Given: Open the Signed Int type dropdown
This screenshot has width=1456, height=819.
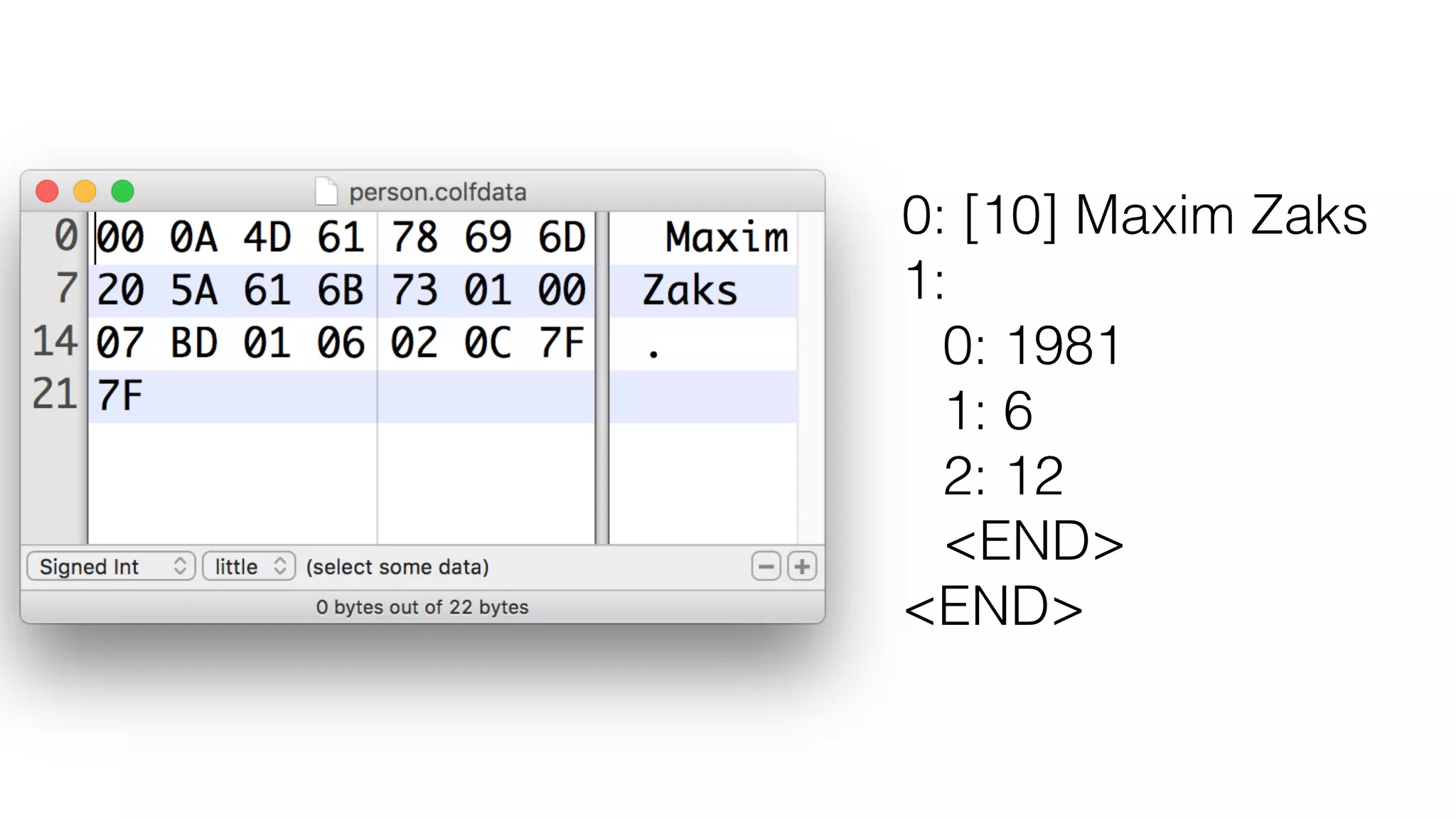Looking at the screenshot, I should coord(111,567).
